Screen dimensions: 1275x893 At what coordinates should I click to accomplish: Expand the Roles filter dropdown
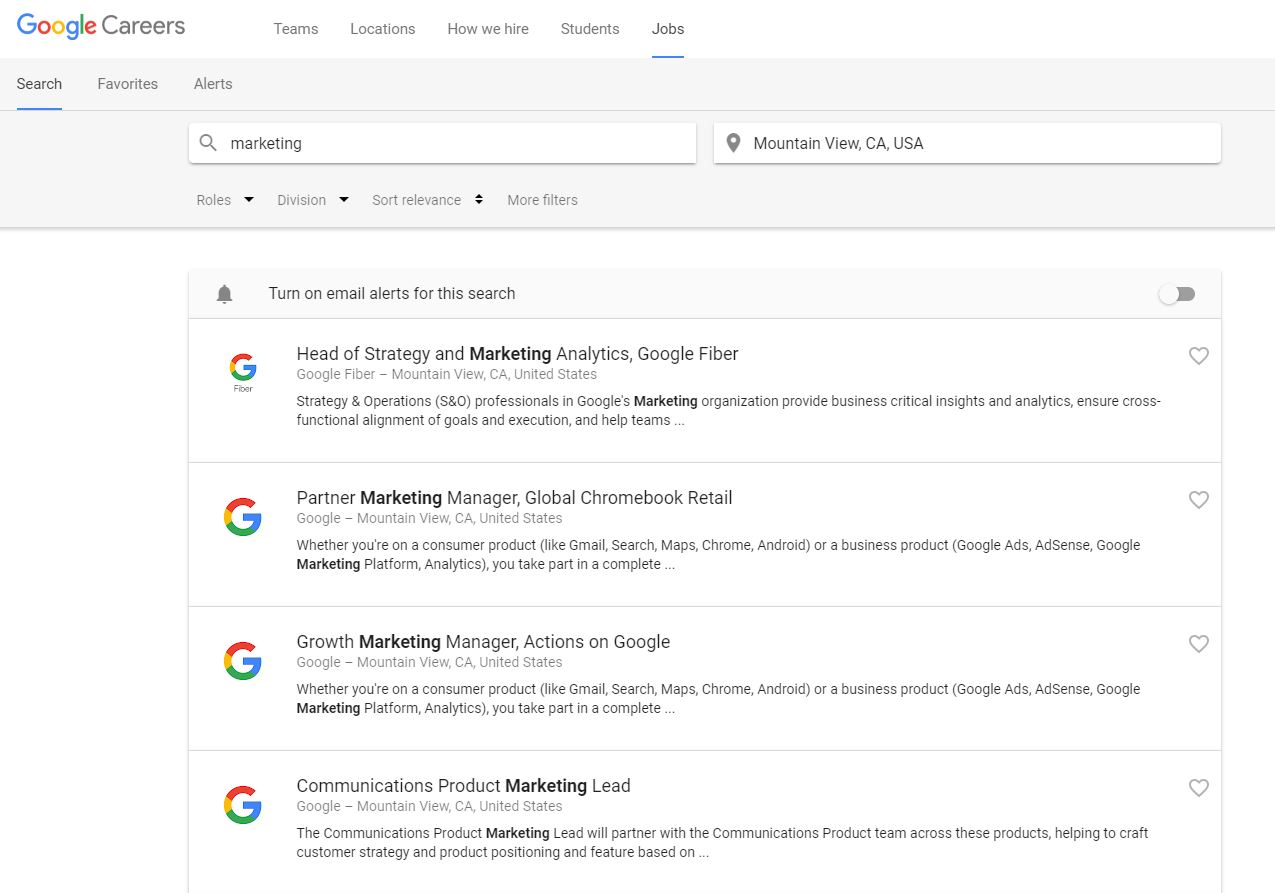click(225, 200)
